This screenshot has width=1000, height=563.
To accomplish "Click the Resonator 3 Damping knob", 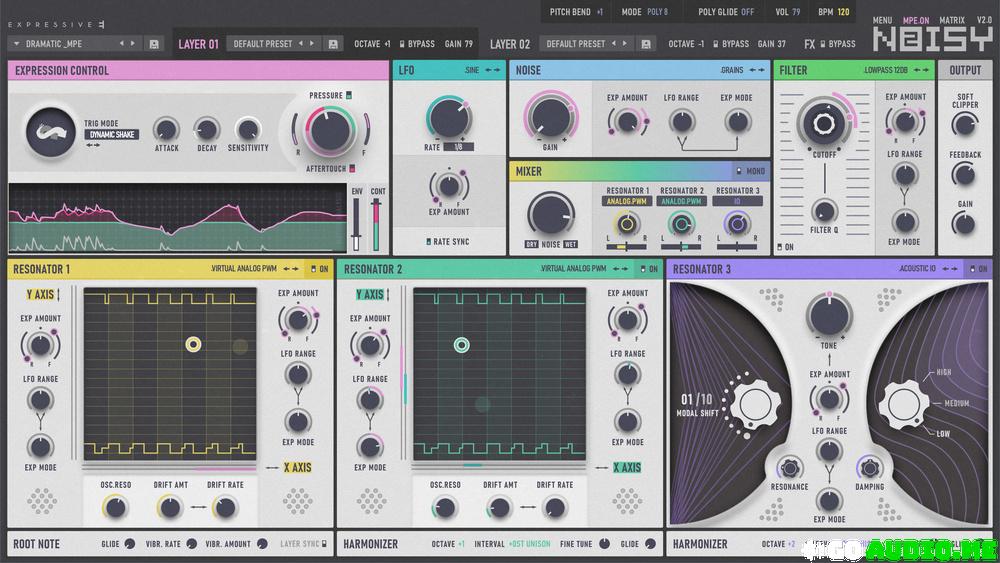I will [x=868, y=468].
